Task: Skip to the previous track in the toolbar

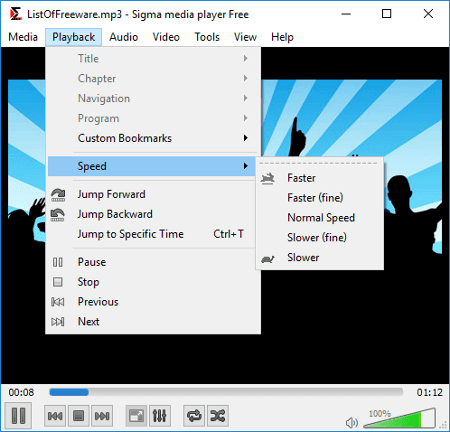Action: pos(55,416)
